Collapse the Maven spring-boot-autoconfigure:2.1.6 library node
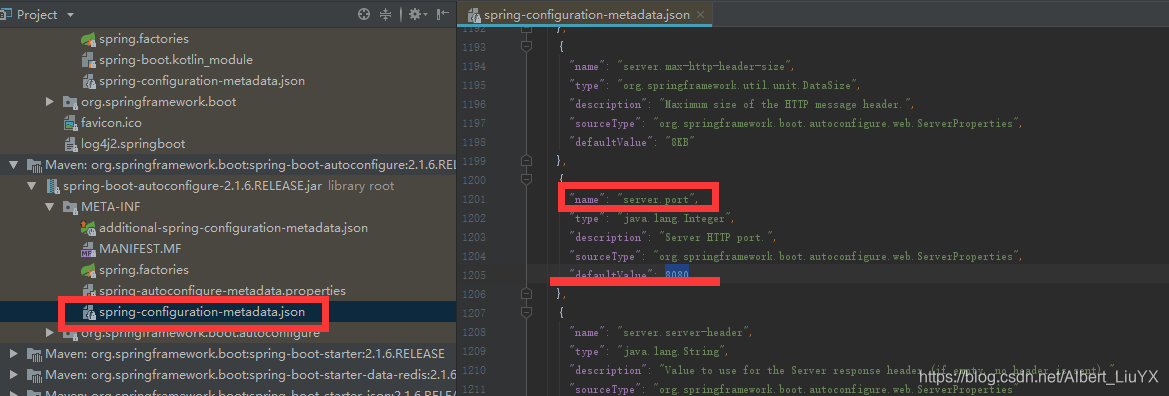Screen dimensions: 1169x396 click(13, 165)
